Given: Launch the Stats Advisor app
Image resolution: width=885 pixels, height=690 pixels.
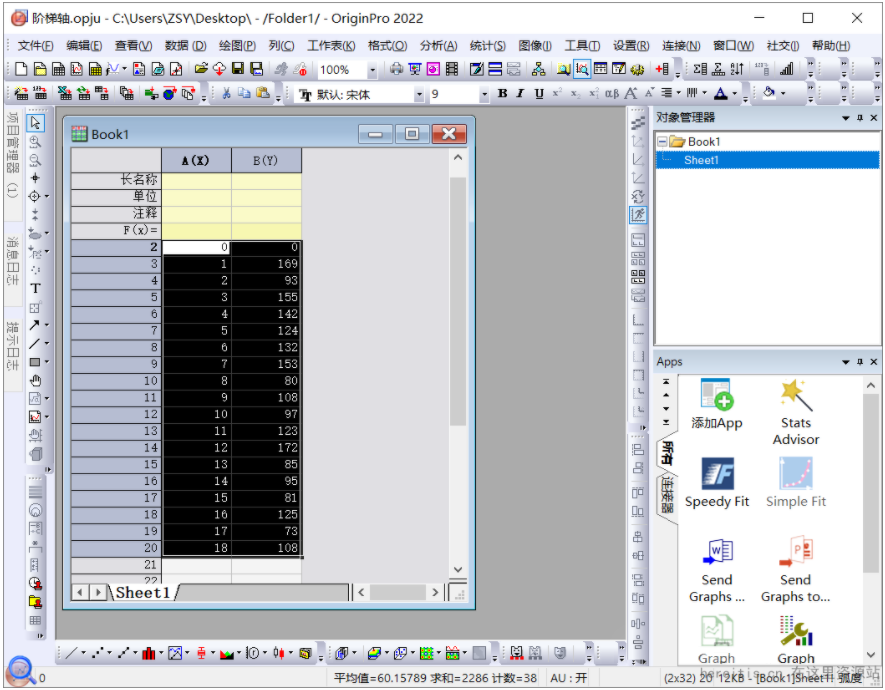Looking at the screenshot, I should [x=796, y=412].
